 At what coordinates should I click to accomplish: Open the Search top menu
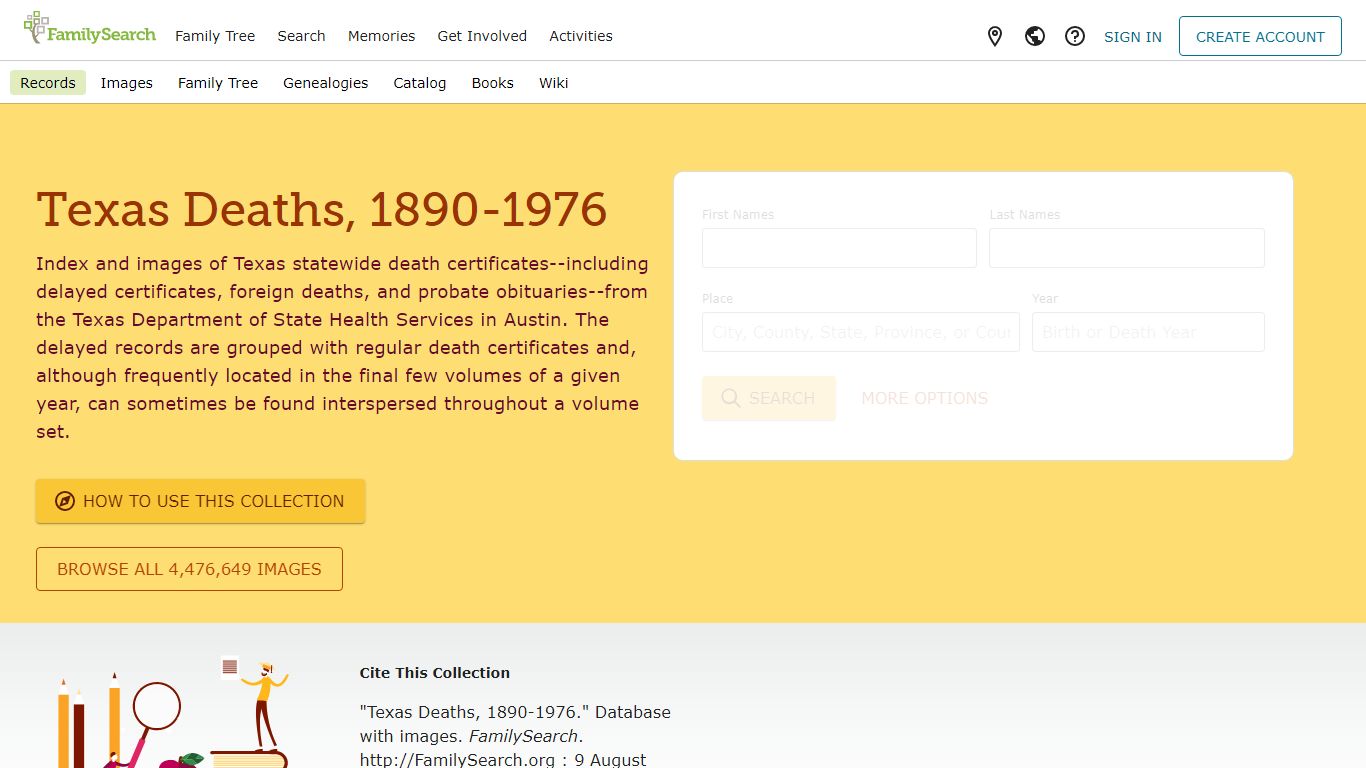point(301,36)
